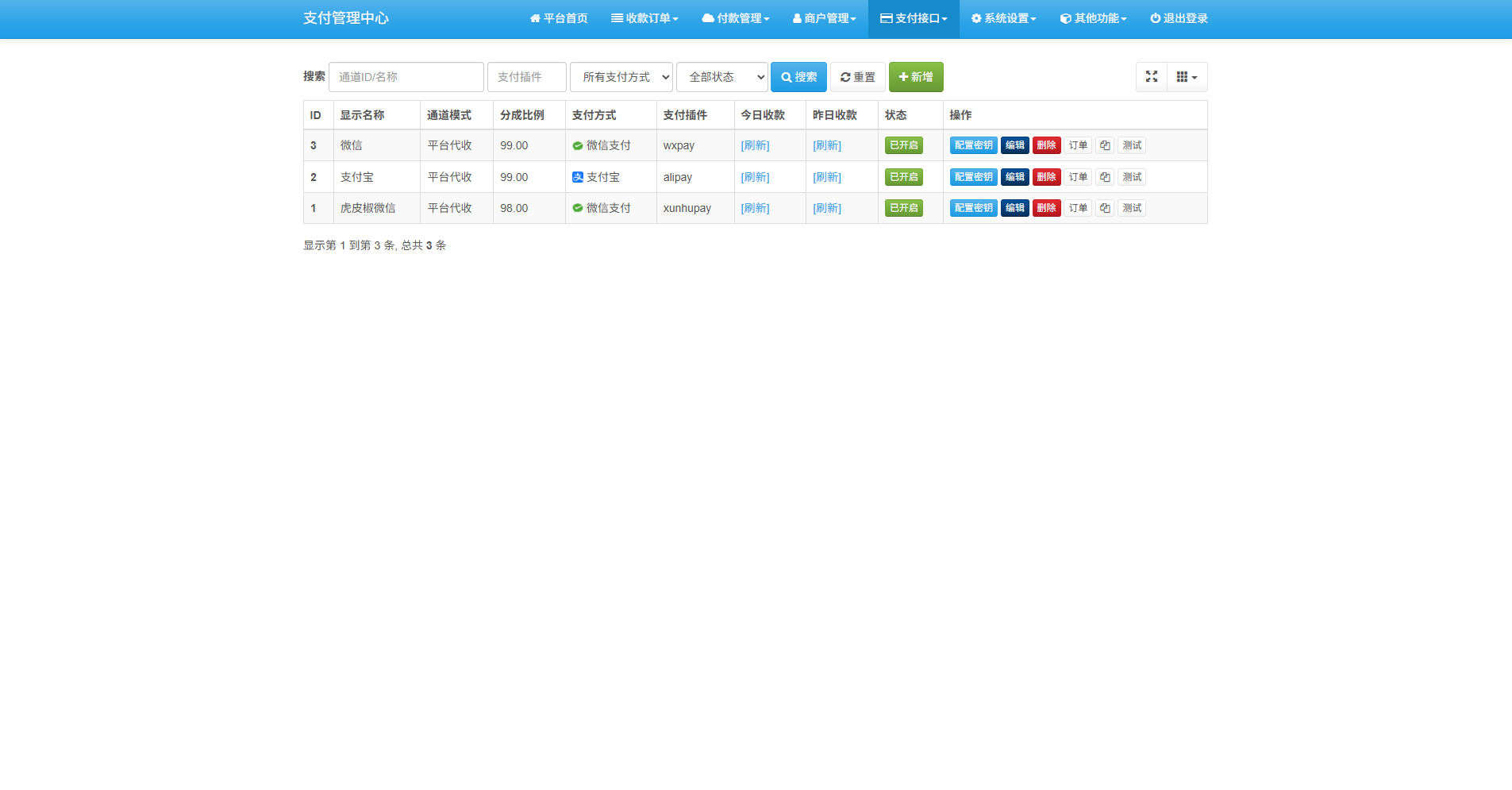This screenshot has width=1512, height=790.
Task: Click red 删除 button for 虎皮椒微信
Action: coord(1046,208)
